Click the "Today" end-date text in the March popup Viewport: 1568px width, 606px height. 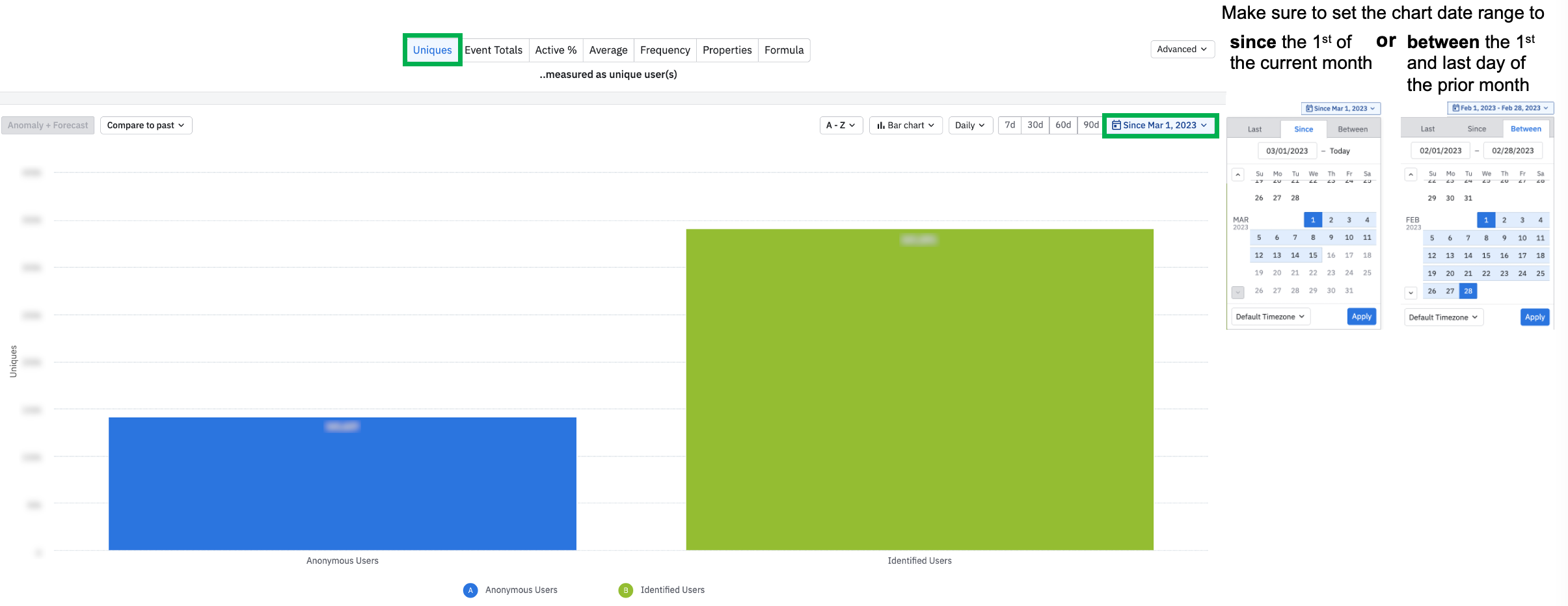point(1340,151)
